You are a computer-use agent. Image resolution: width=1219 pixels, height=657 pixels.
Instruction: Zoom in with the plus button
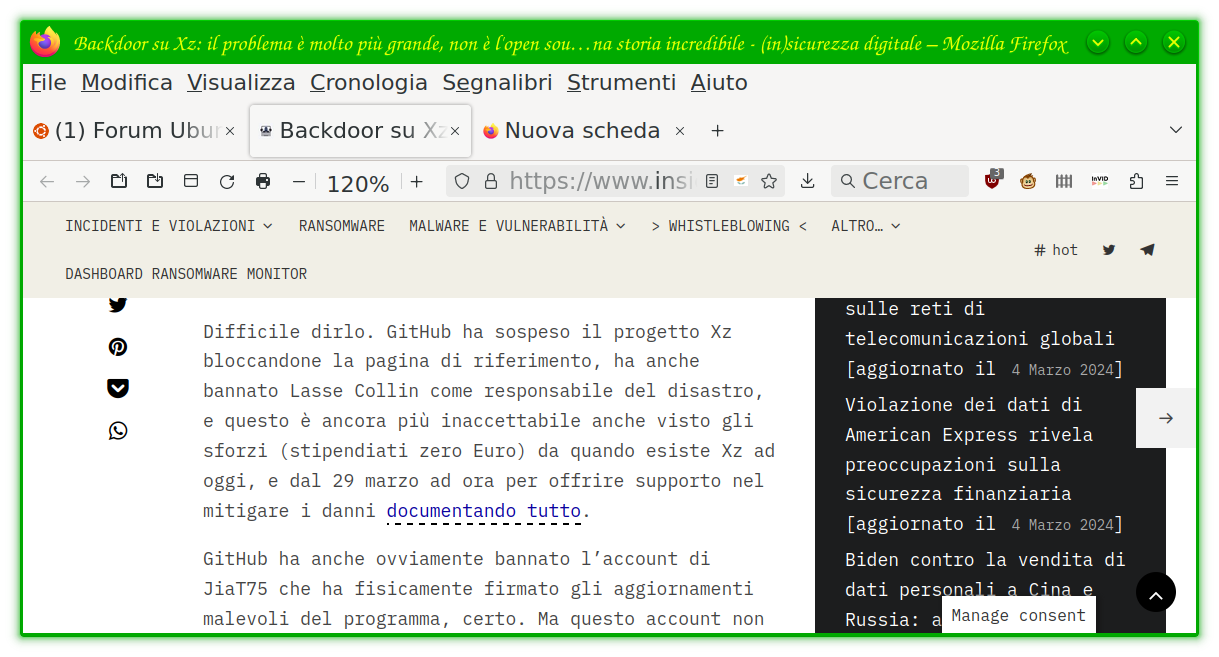click(417, 181)
